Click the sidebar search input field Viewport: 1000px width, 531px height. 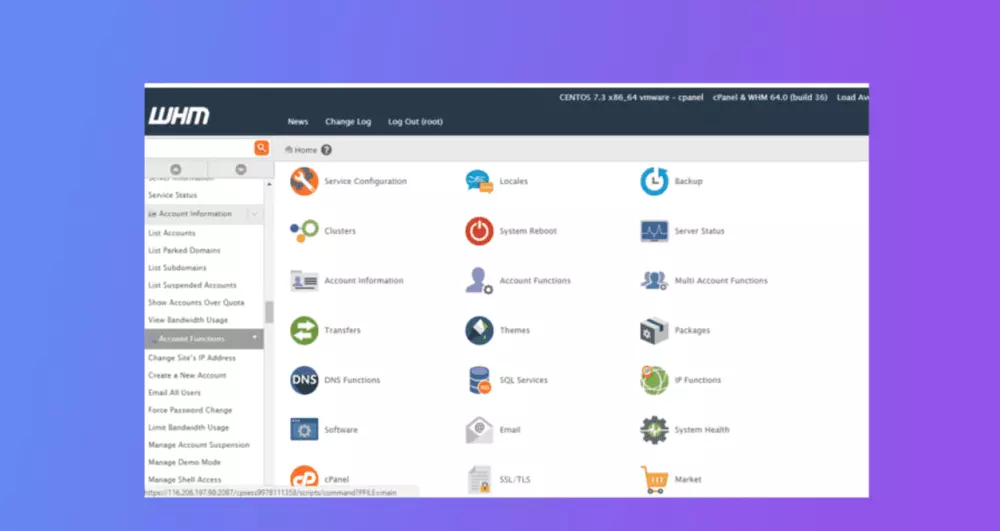click(199, 148)
